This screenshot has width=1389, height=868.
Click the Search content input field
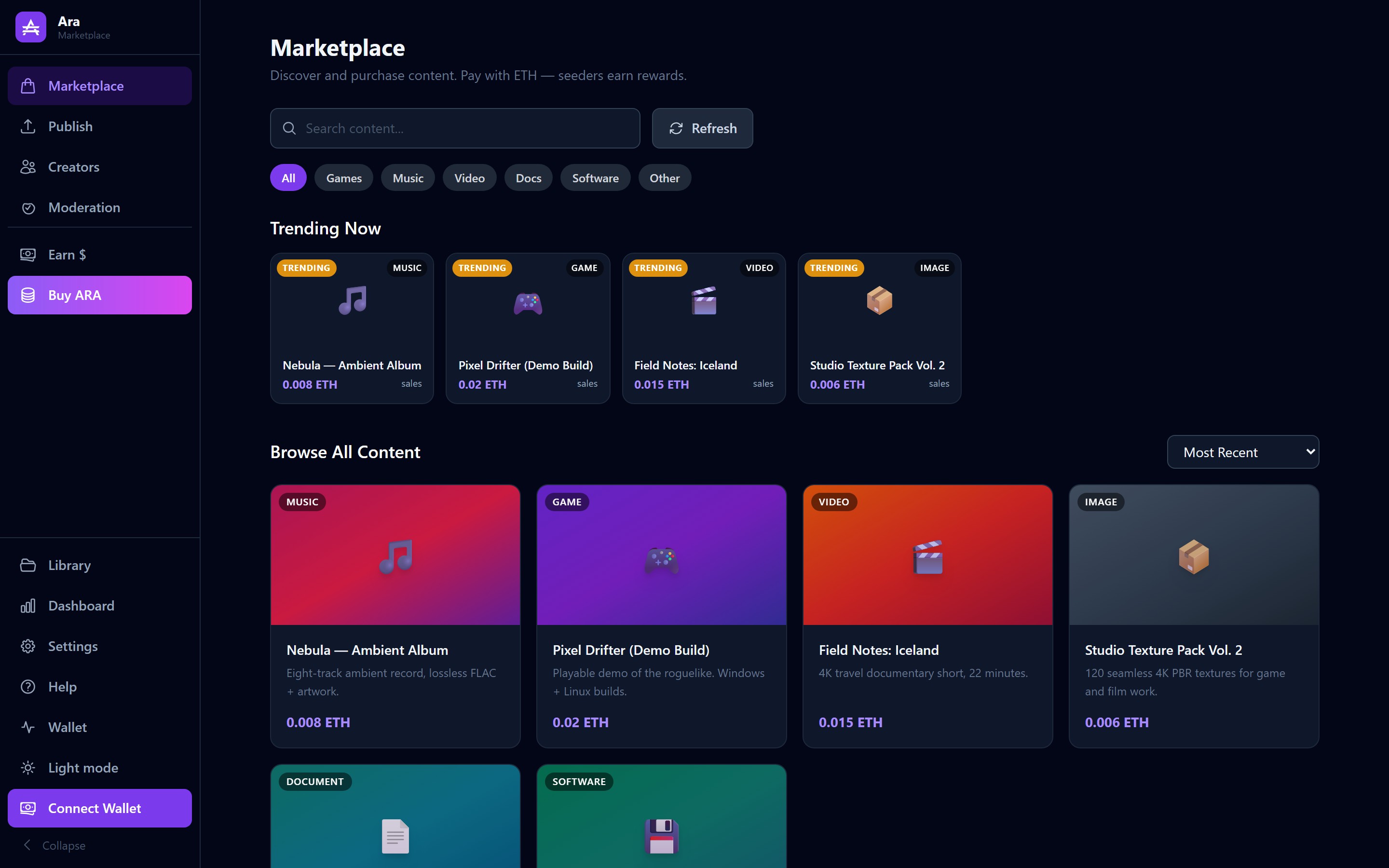coord(455,129)
